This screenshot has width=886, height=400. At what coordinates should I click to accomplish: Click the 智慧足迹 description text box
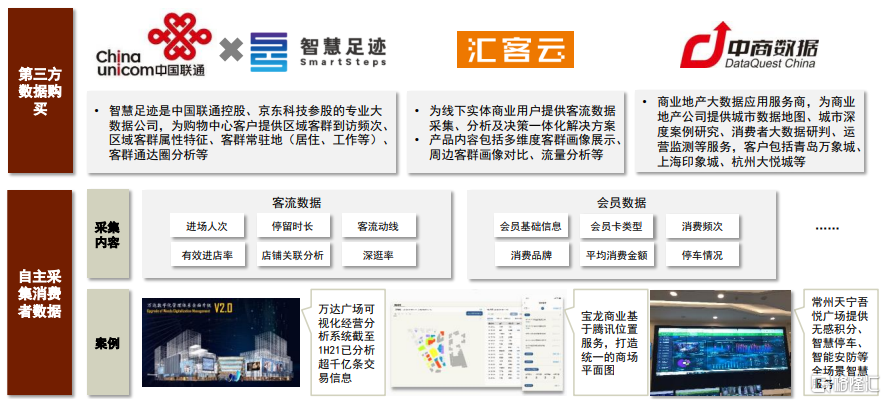(x=243, y=132)
